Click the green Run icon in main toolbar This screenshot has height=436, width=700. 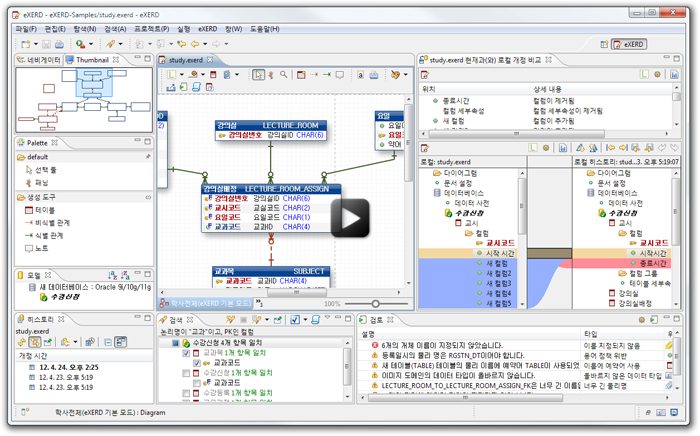point(80,44)
